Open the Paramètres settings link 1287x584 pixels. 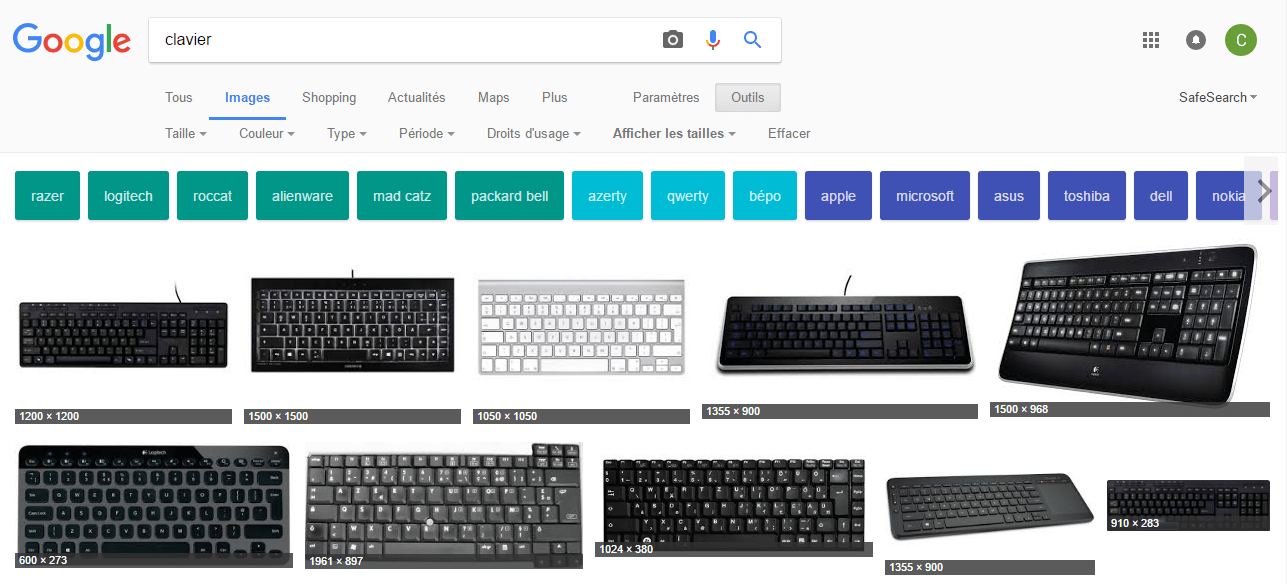[x=666, y=98]
